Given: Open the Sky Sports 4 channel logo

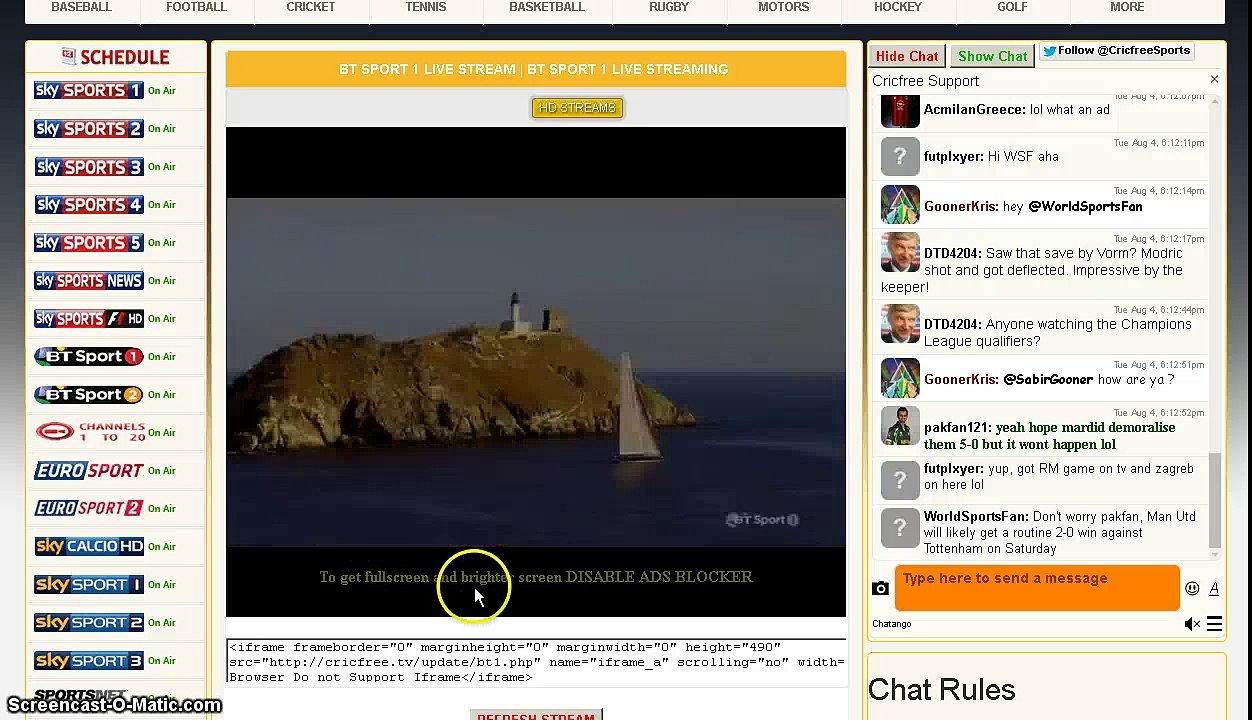Looking at the screenshot, I should (x=89, y=204).
